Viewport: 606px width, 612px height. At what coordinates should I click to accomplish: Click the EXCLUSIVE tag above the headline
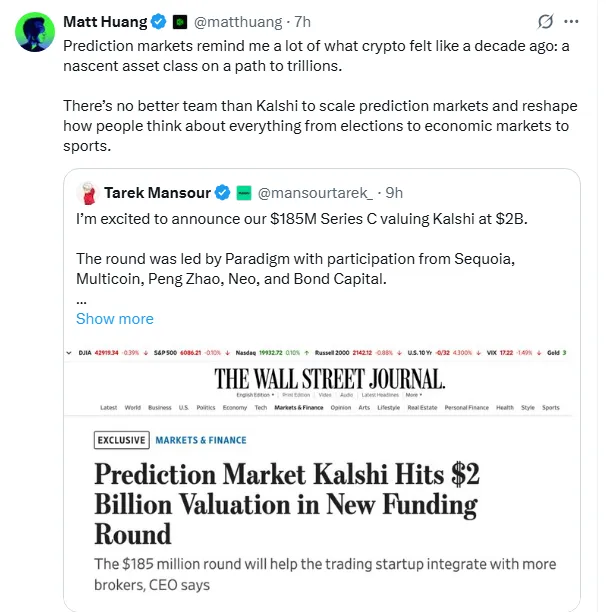point(121,440)
